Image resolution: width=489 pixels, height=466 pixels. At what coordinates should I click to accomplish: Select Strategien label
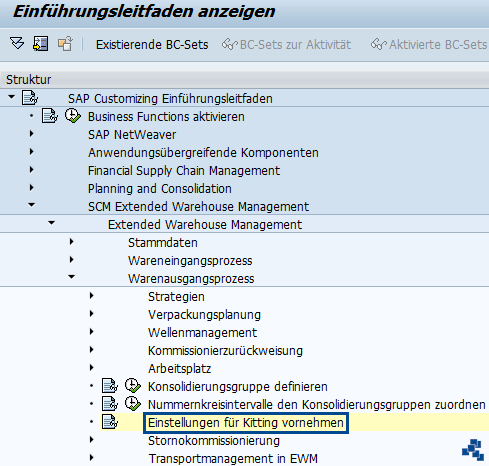pyautogui.click(x=176, y=297)
